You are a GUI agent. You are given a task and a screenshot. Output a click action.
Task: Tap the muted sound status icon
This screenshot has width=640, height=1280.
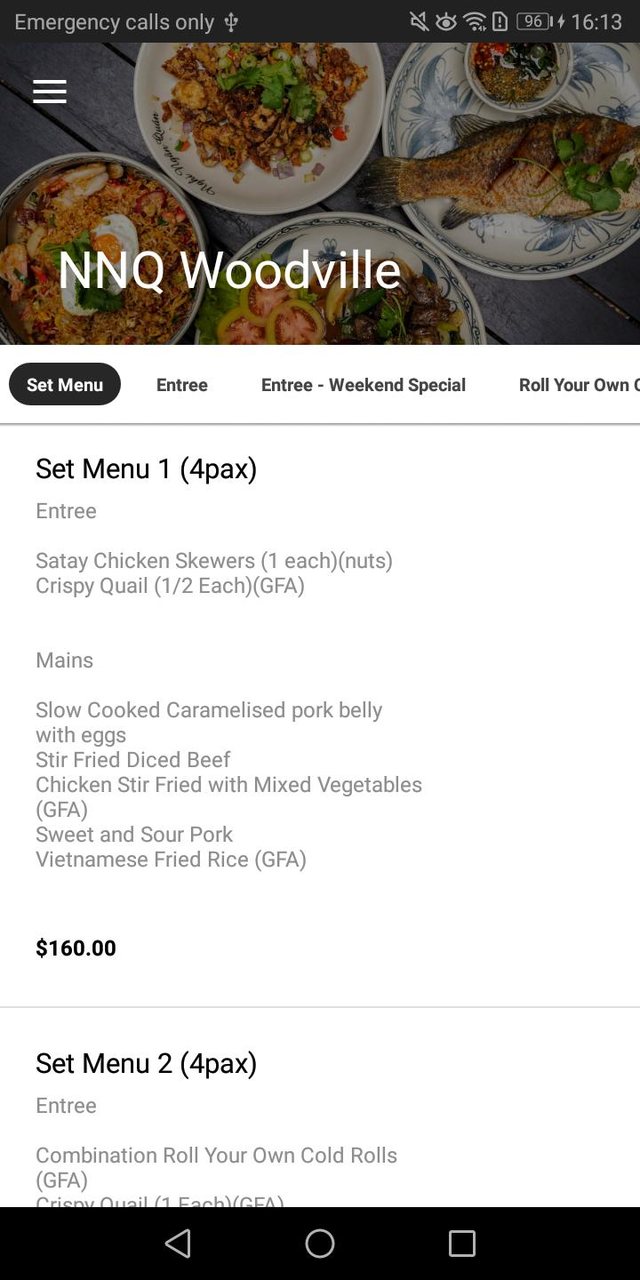pyautogui.click(x=419, y=22)
